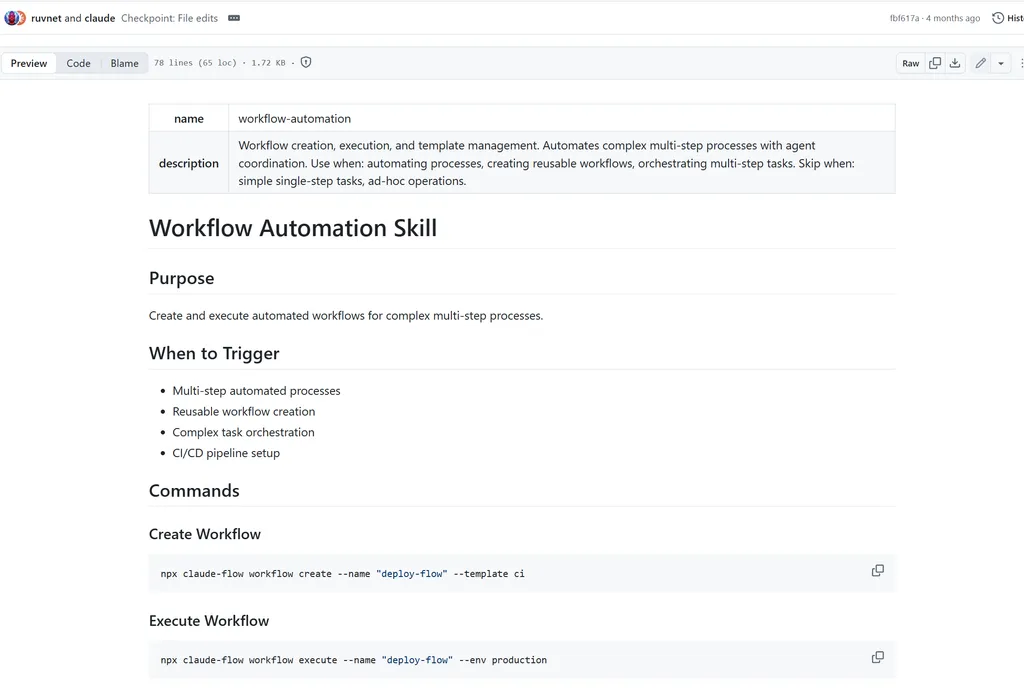Open ruvnet author profile link
The width and height of the screenshot is (1024, 690).
[x=46, y=18]
